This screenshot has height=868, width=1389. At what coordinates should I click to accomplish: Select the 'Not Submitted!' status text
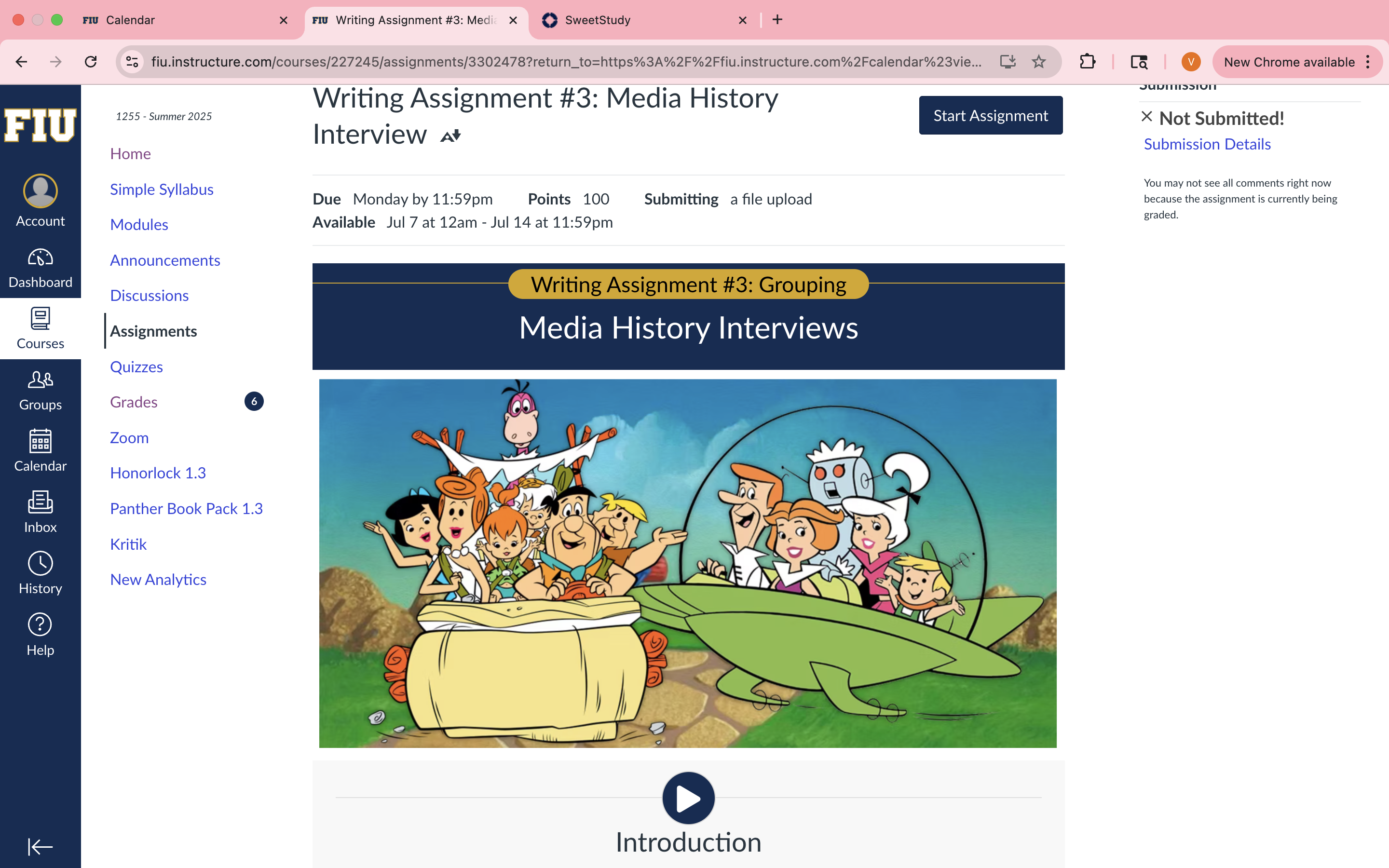tap(1221, 118)
